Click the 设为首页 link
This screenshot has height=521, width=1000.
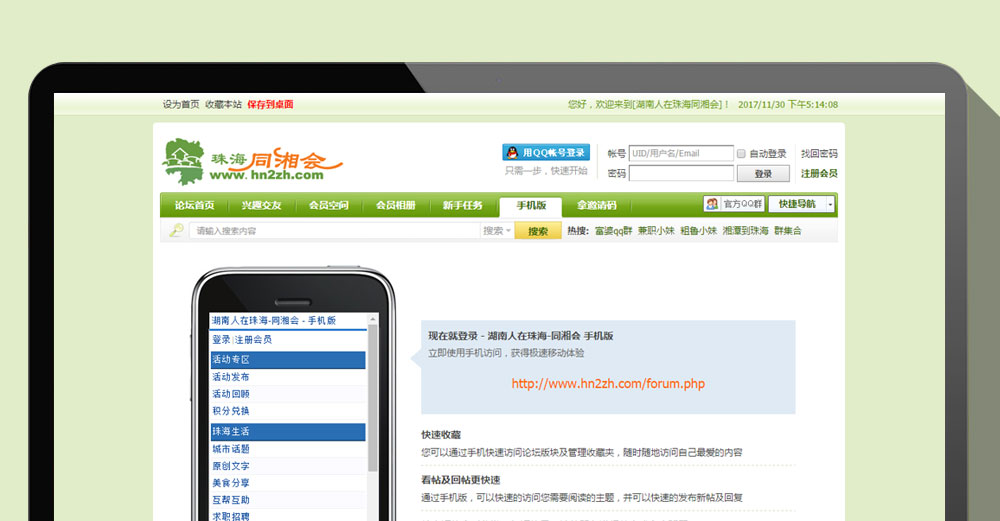(x=180, y=105)
